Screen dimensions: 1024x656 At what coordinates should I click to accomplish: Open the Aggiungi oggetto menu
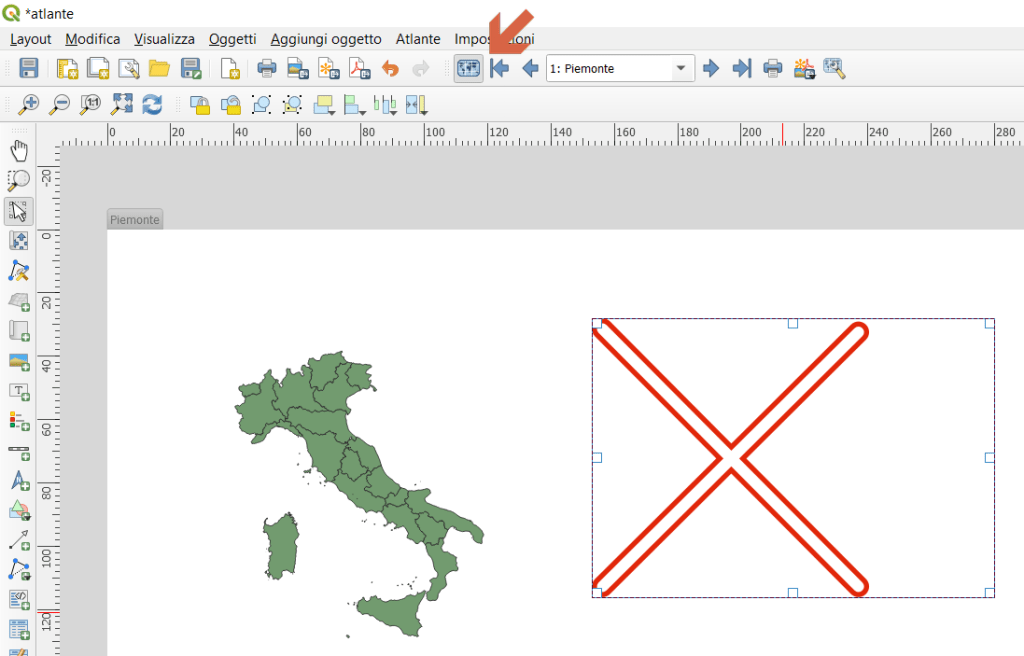pos(325,39)
